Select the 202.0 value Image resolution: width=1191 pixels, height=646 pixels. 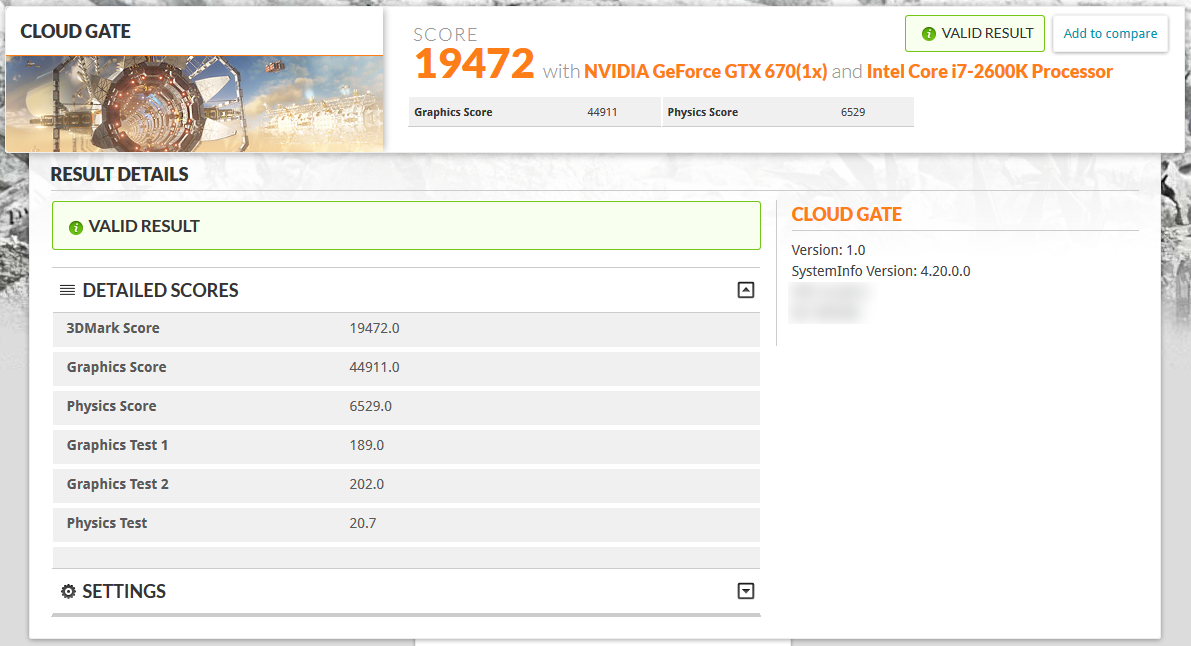tap(367, 484)
